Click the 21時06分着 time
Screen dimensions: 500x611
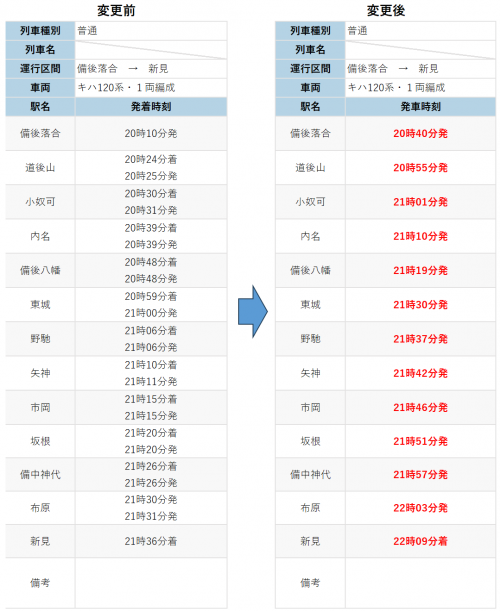pyautogui.click(x=151, y=331)
